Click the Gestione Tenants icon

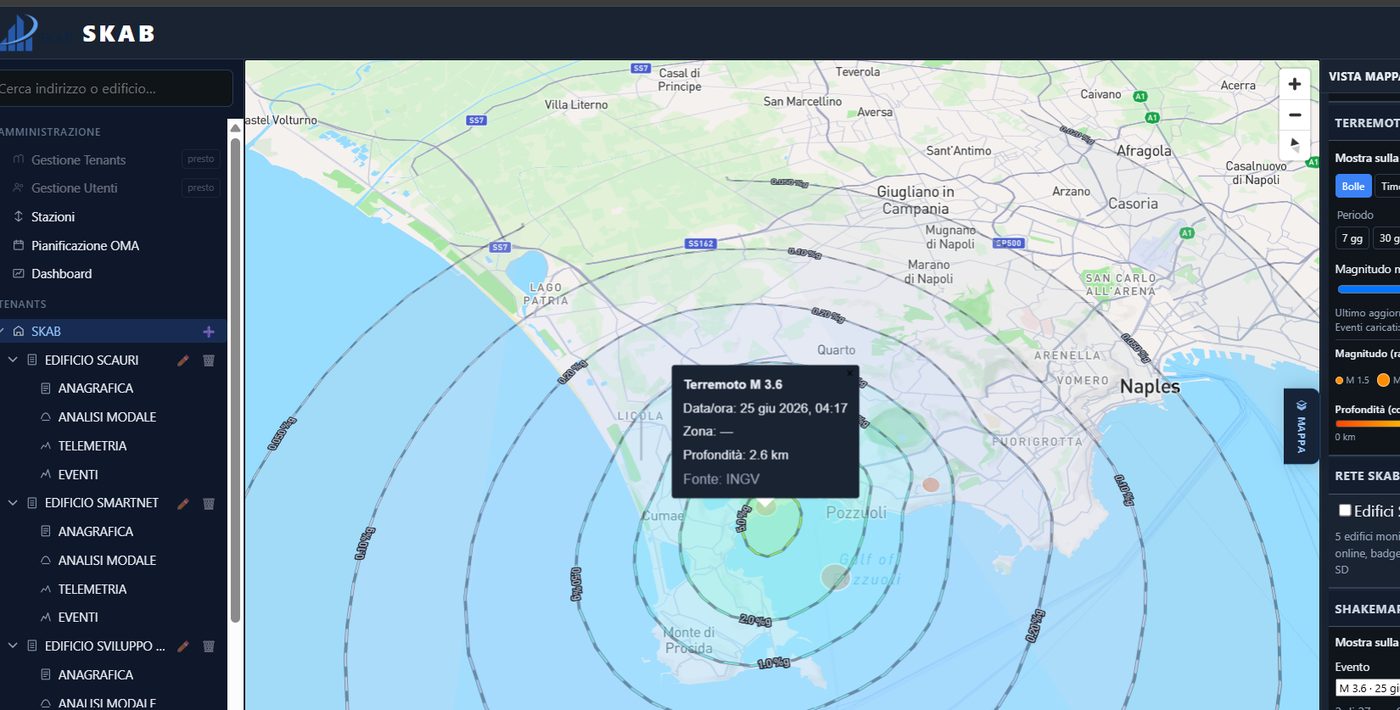tap(18, 159)
